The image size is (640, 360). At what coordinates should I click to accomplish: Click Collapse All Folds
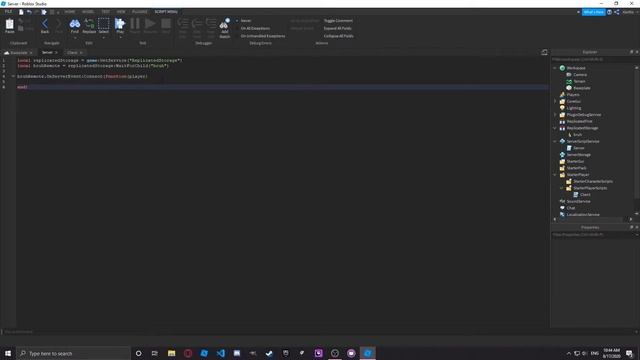(339, 36)
